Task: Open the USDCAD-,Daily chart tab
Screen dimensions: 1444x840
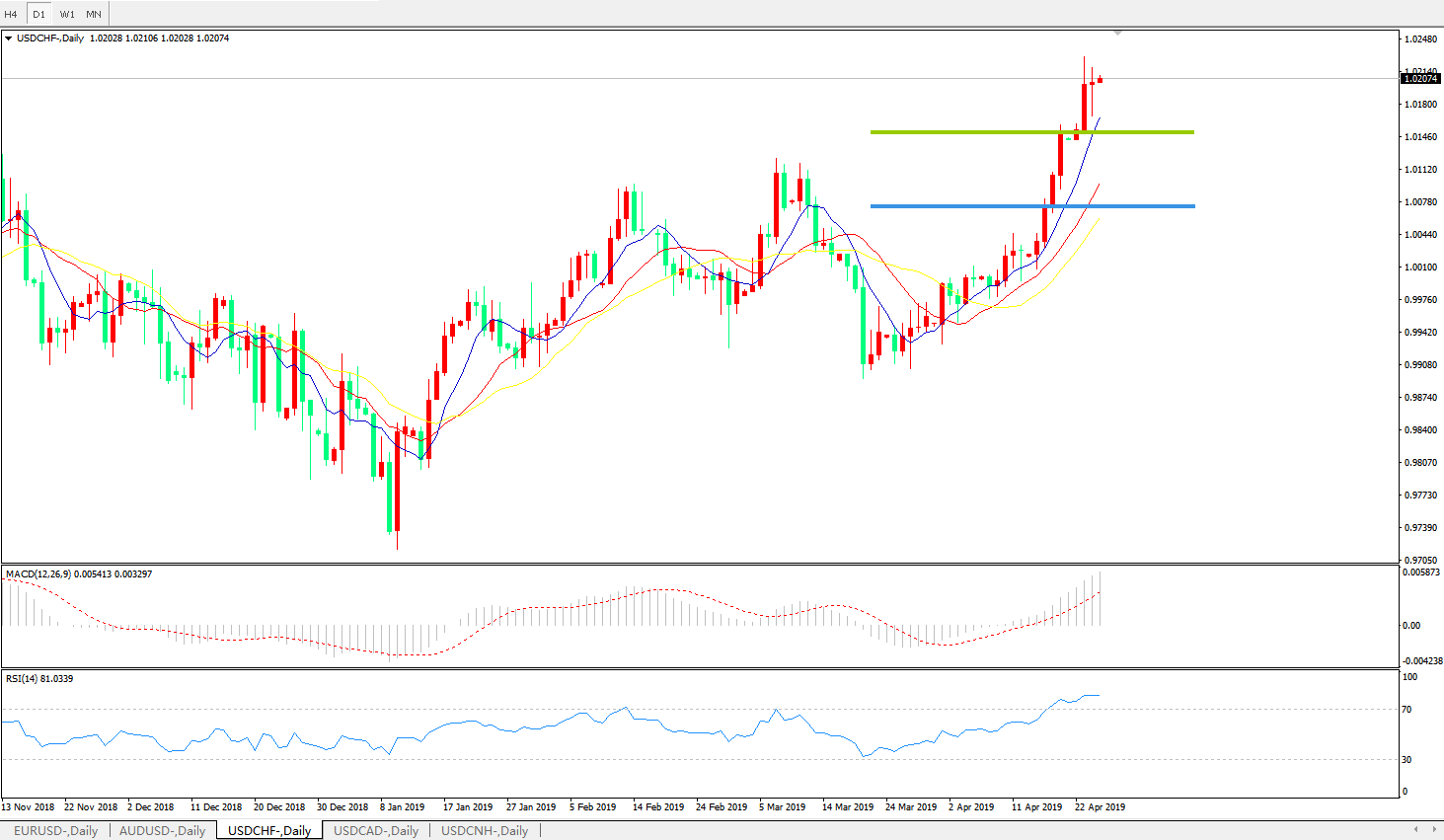Action: click(376, 830)
